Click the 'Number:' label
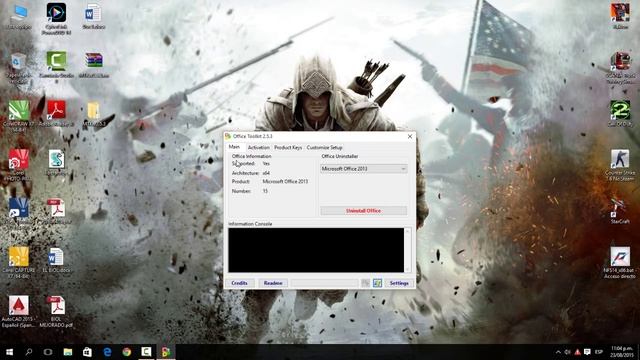 click(x=241, y=191)
